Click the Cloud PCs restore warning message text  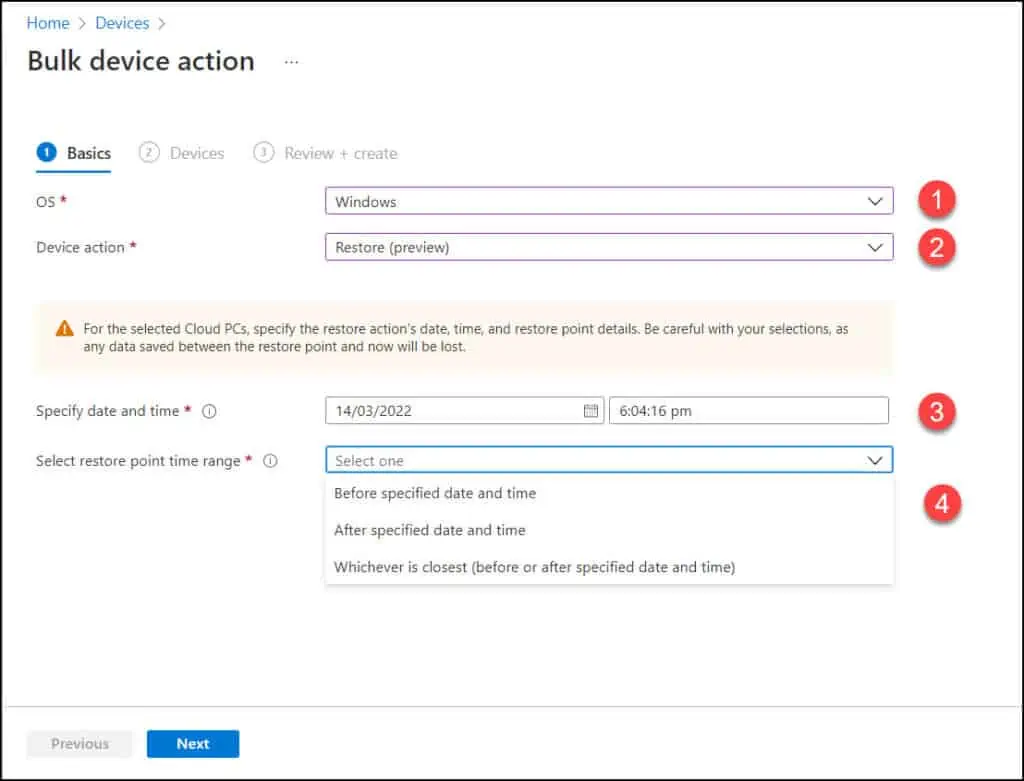pos(466,338)
